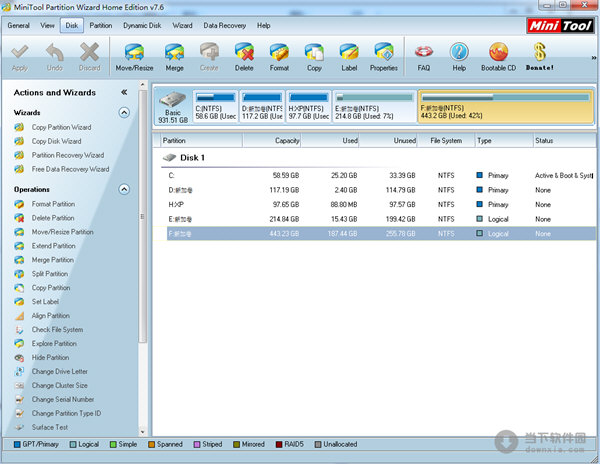Click the Label toolbar icon
Viewport: 600px width, 464px height.
[349, 52]
